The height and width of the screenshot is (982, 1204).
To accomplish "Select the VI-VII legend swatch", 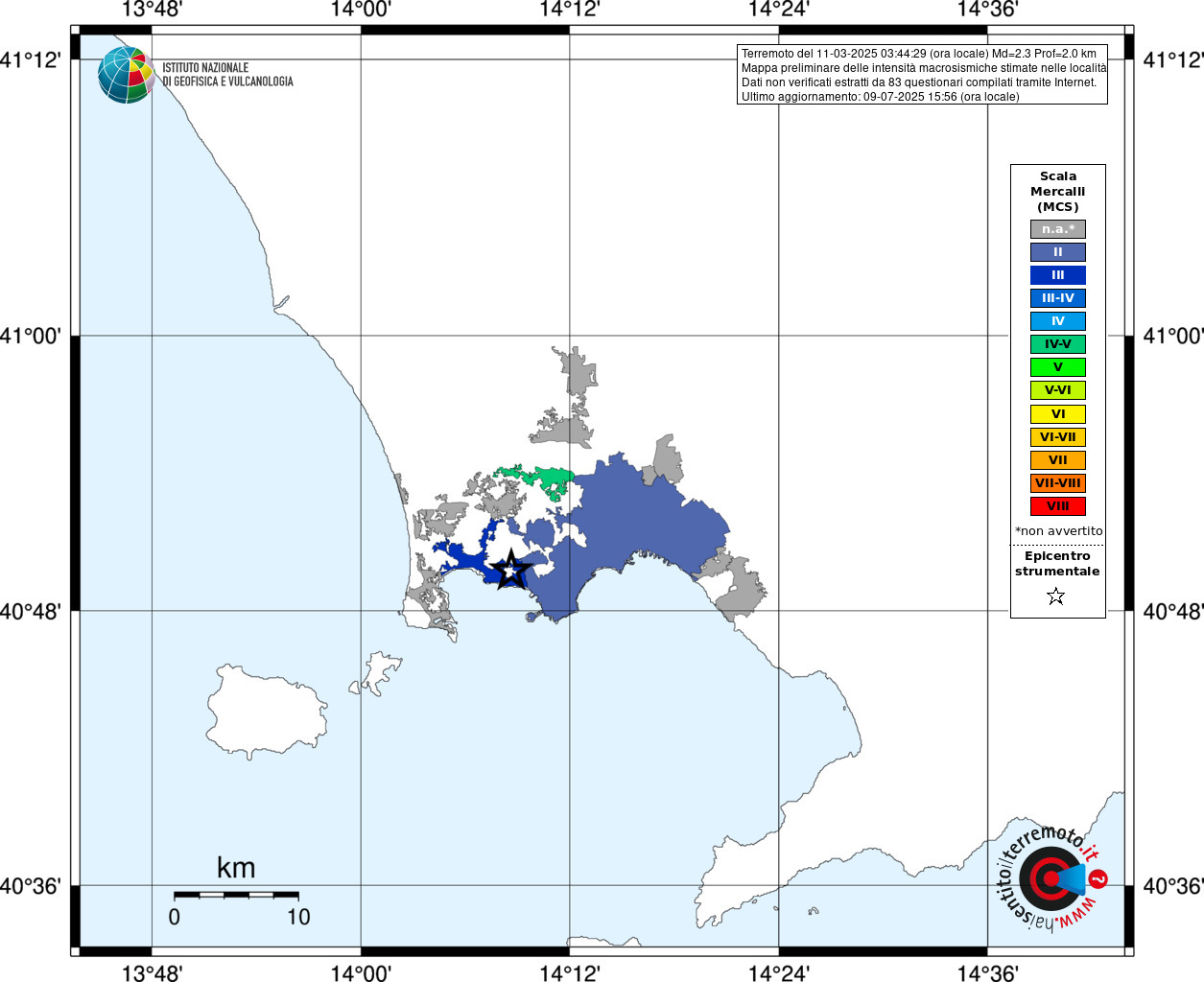I will 1058,437.
